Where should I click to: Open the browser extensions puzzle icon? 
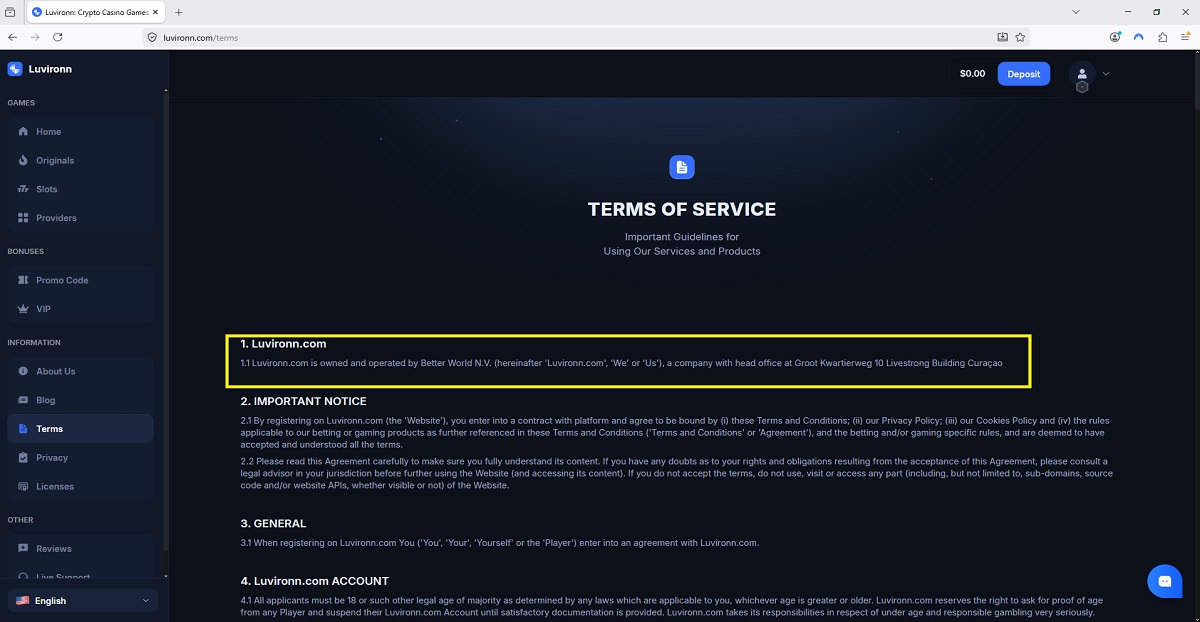(1162, 37)
